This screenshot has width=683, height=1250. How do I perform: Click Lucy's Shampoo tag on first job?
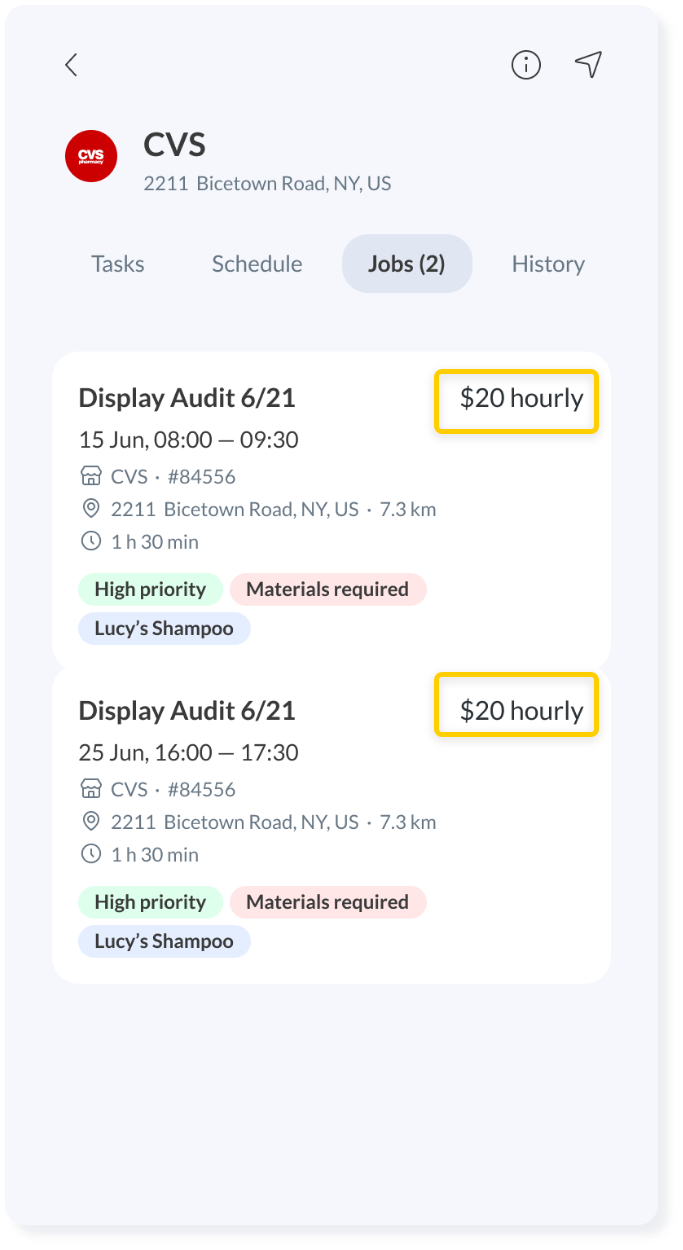pyautogui.click(x=164, y=629)
